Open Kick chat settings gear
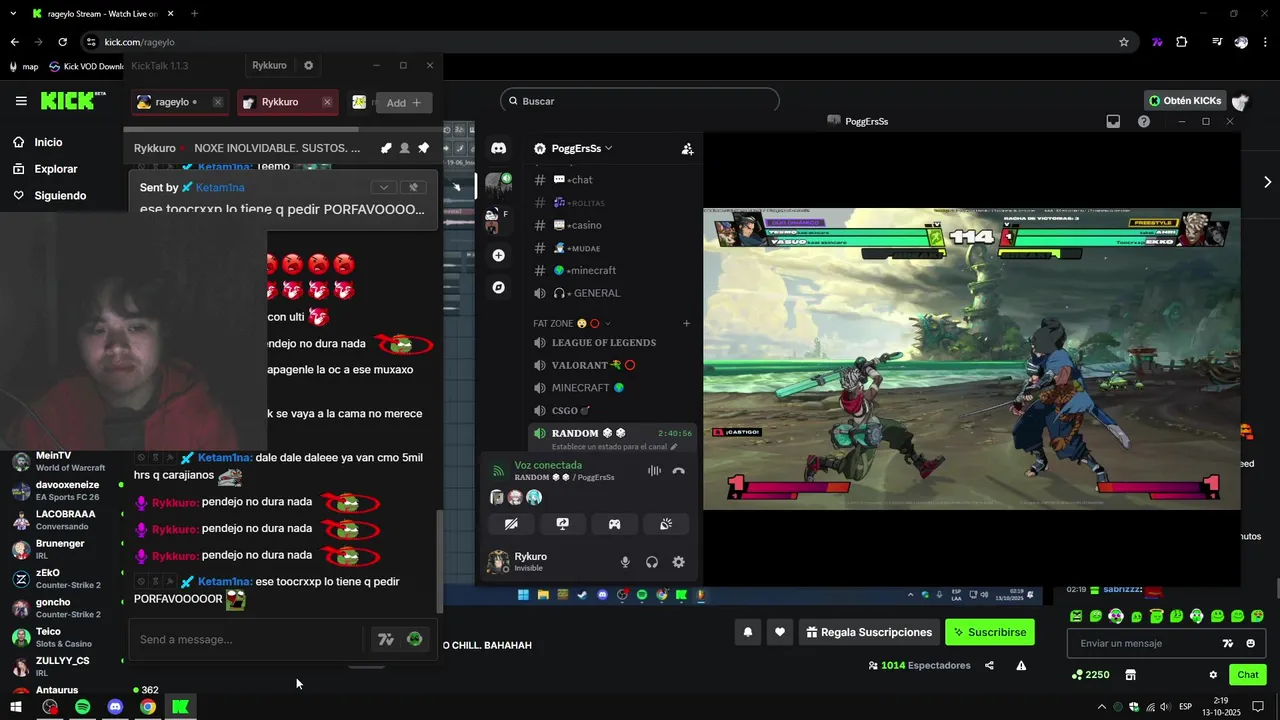Screen dimensions: 1280x720 1213,675
